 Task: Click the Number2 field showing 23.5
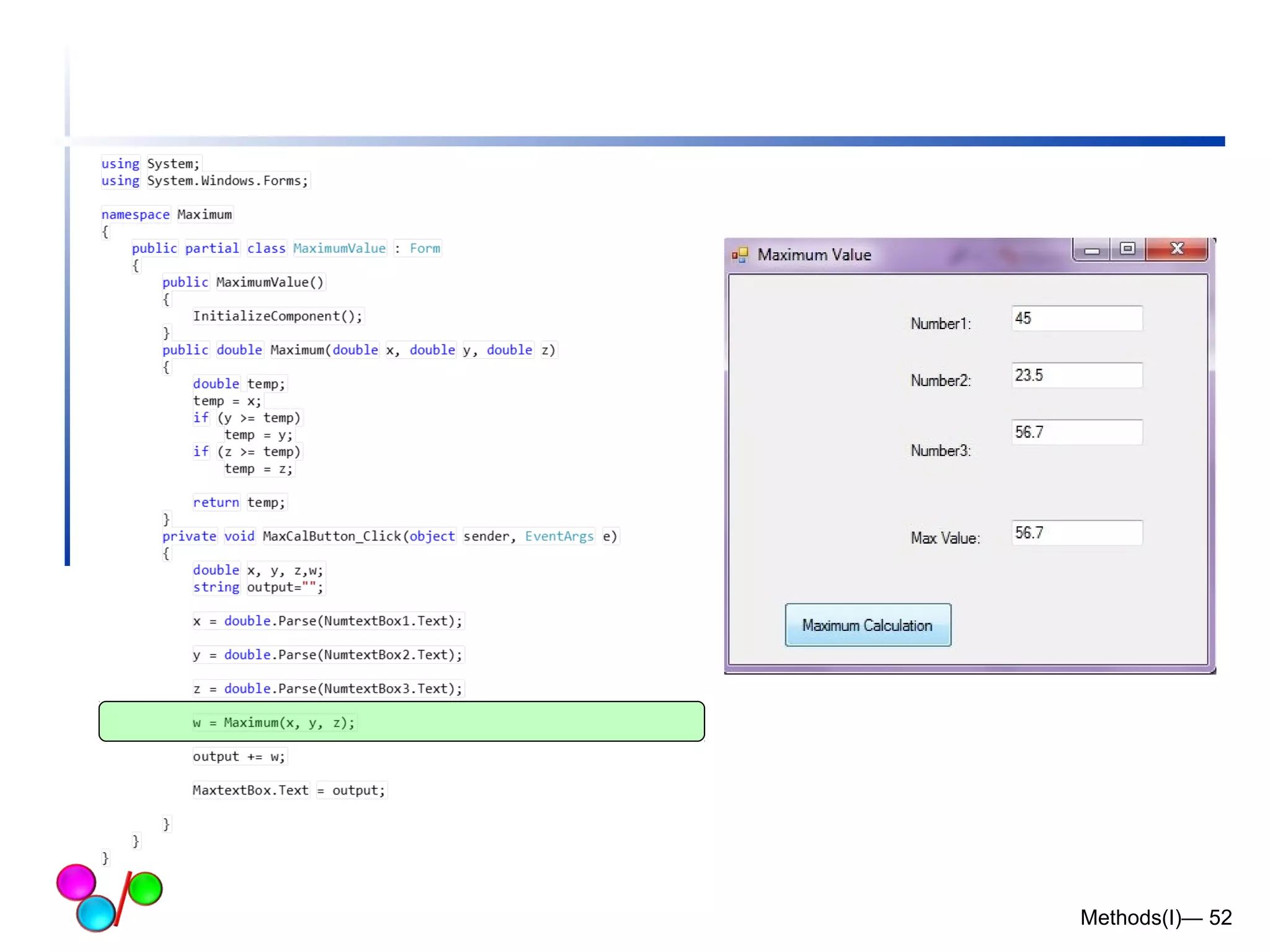1076,375
